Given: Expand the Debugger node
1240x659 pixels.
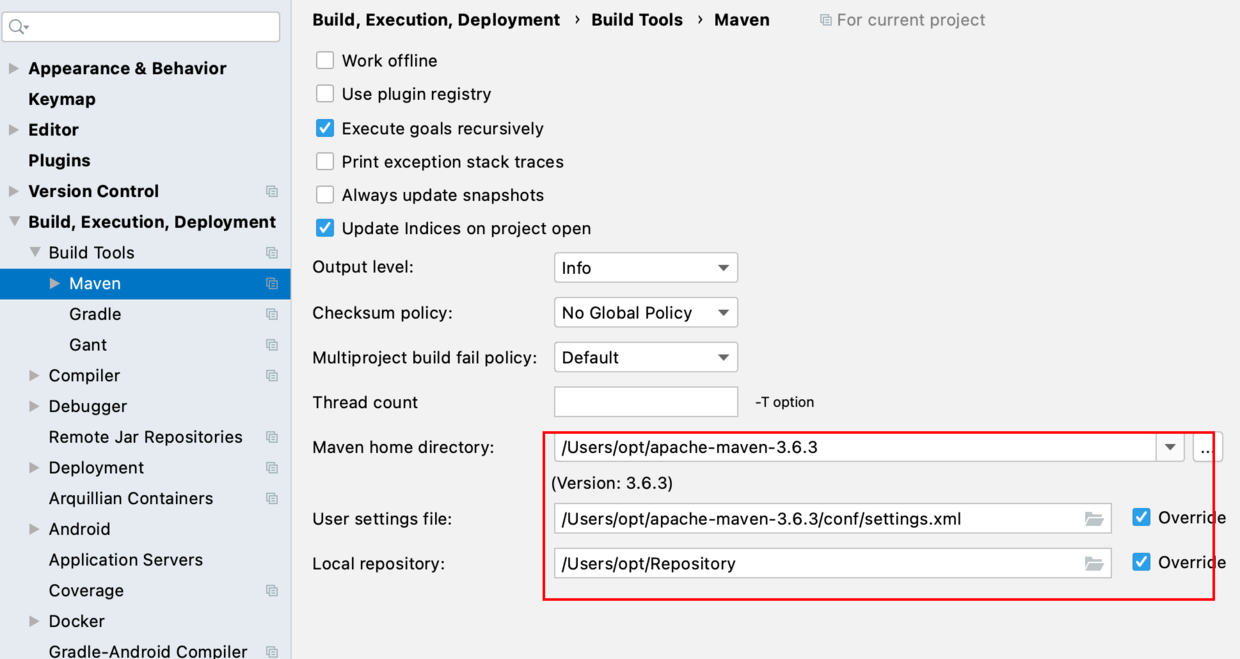Looking at the screenshot, I should 35,407.
